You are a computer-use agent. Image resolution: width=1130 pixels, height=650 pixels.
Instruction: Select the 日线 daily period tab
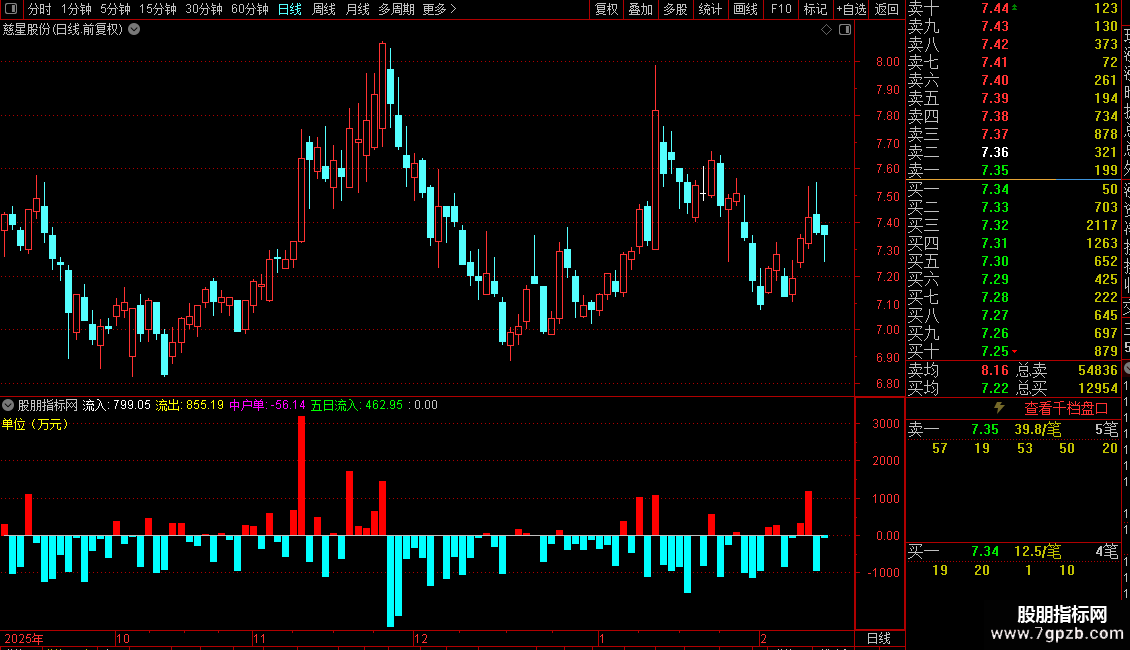tap(290, 9)
